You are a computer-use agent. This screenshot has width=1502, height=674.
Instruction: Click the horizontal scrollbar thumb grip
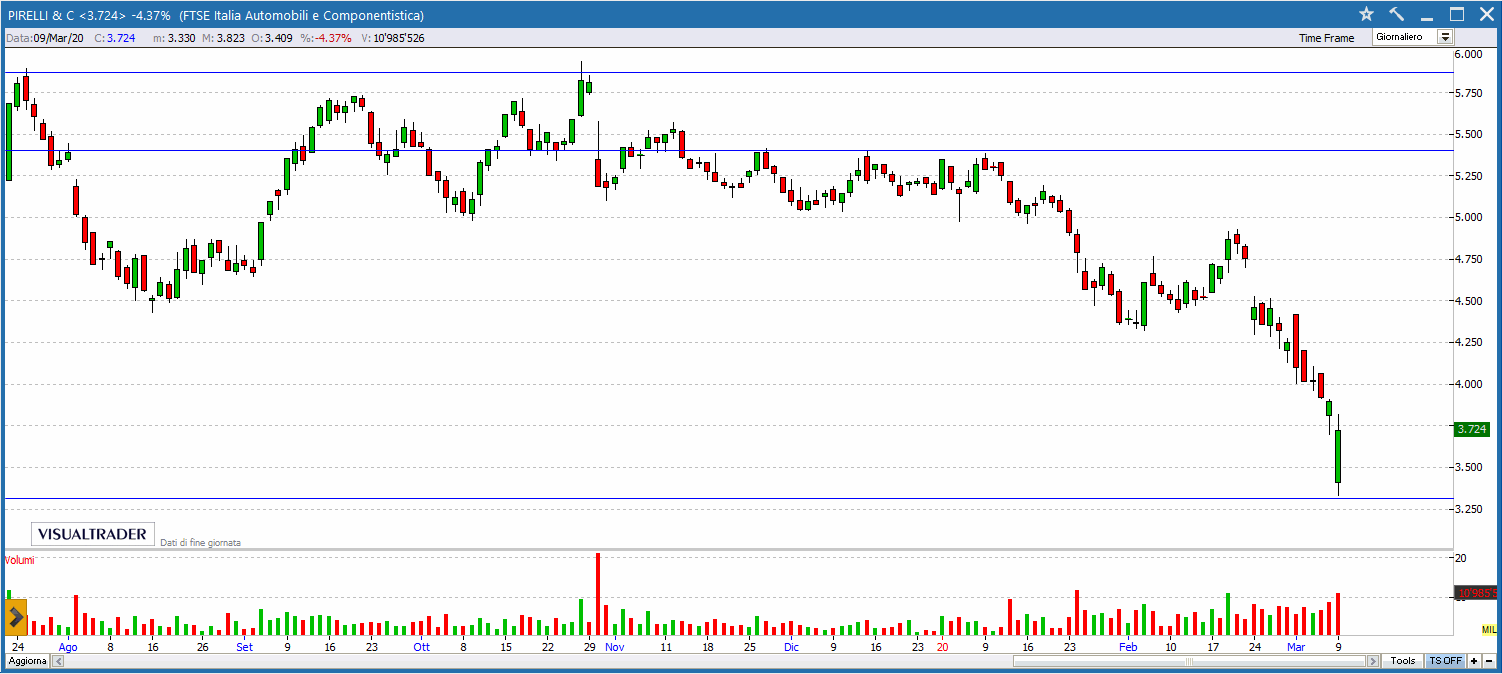tap(1190, 661)
